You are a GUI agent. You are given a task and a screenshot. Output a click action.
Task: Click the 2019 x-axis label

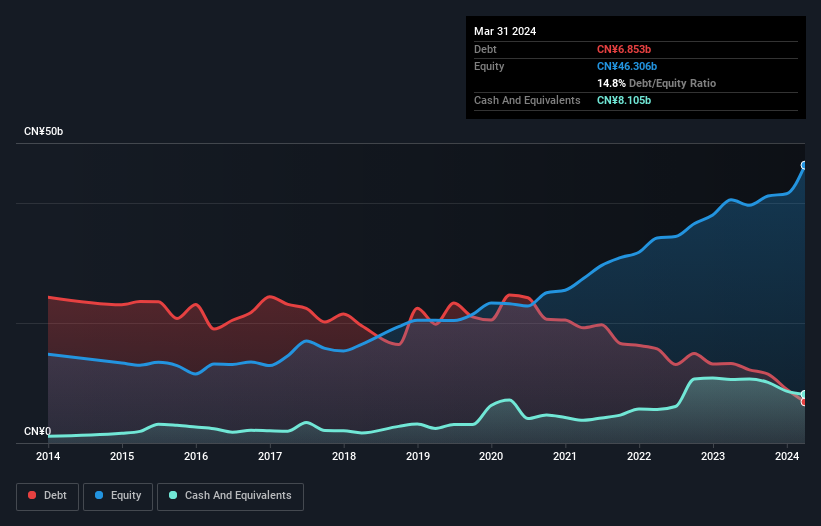(x=418, y=456)
